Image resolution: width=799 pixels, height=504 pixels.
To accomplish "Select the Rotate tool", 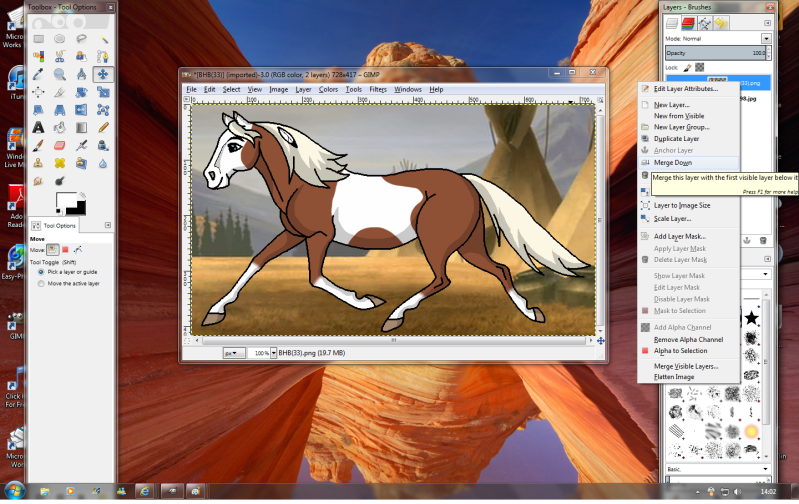I will (81, 92).
